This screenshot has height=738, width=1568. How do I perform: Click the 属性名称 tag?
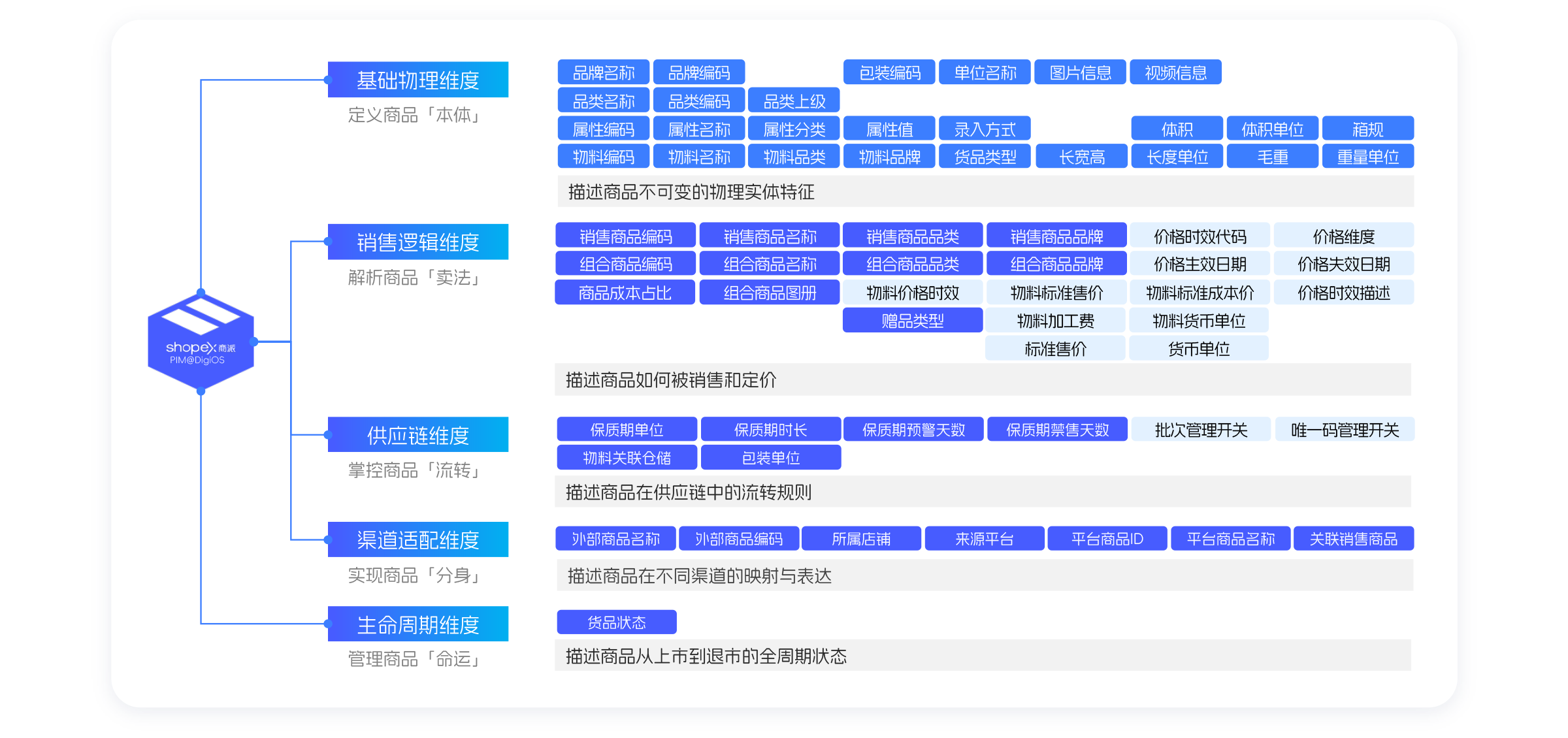[x=699, y=129]
